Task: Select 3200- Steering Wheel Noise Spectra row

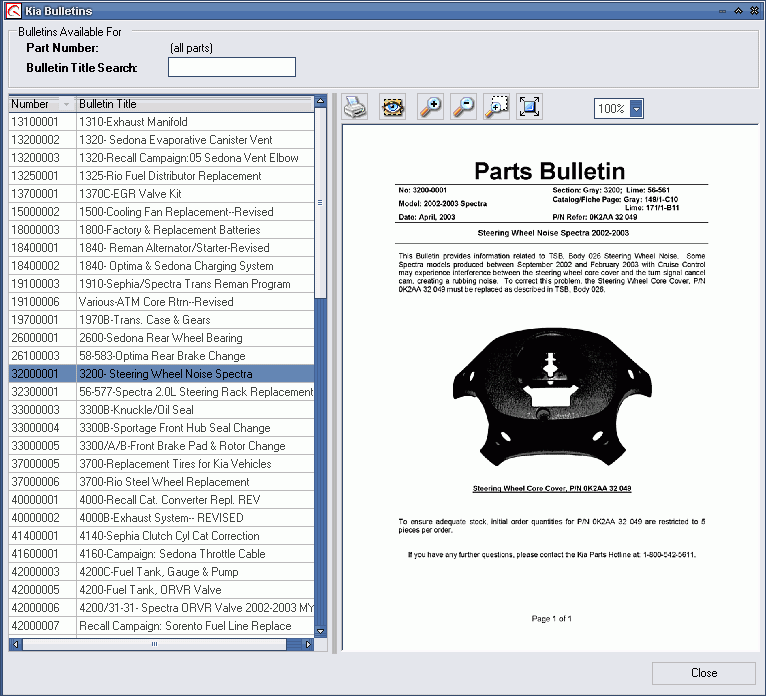Action: click(x=161, y=374)
